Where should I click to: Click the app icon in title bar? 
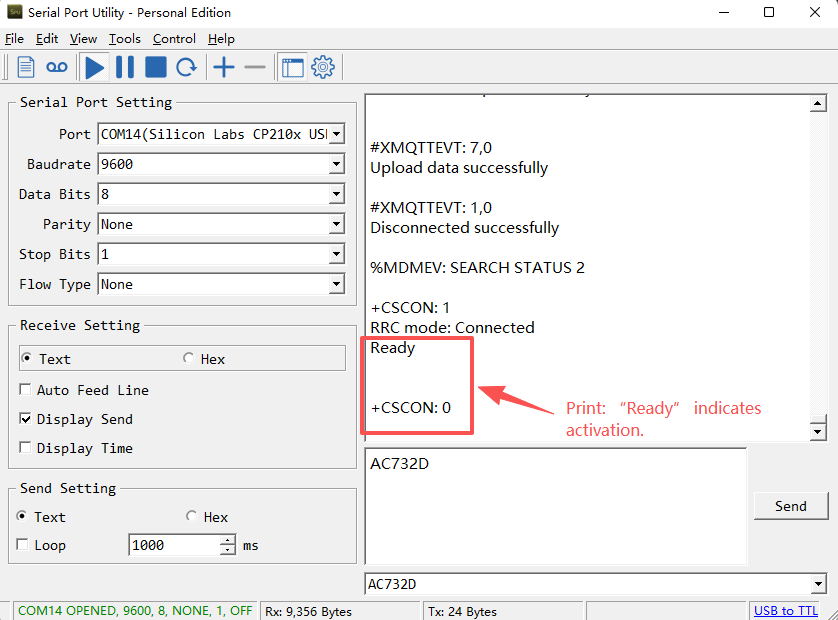click(x=14, y=12)
